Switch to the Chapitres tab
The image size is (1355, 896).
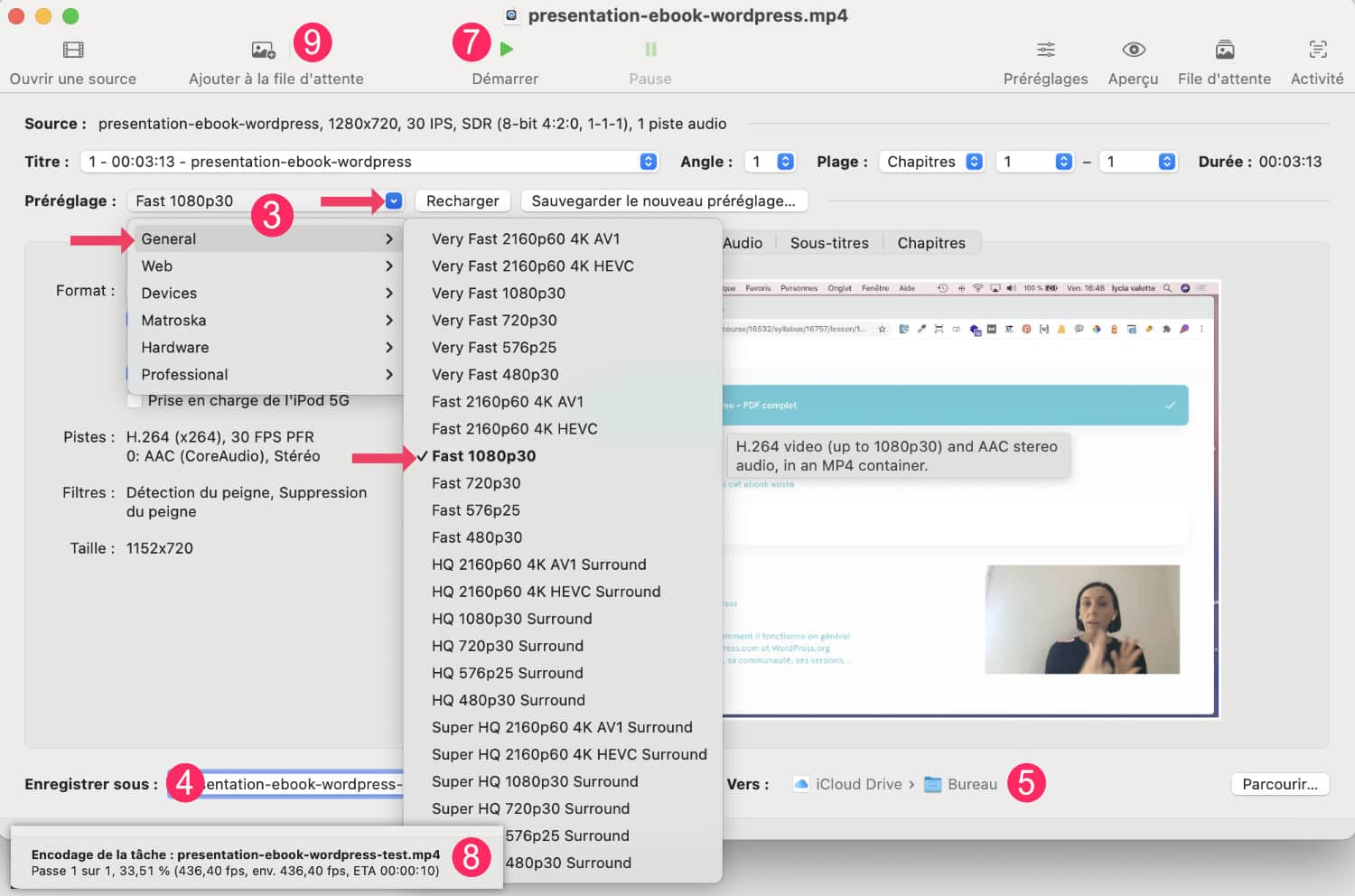[931, 242]
